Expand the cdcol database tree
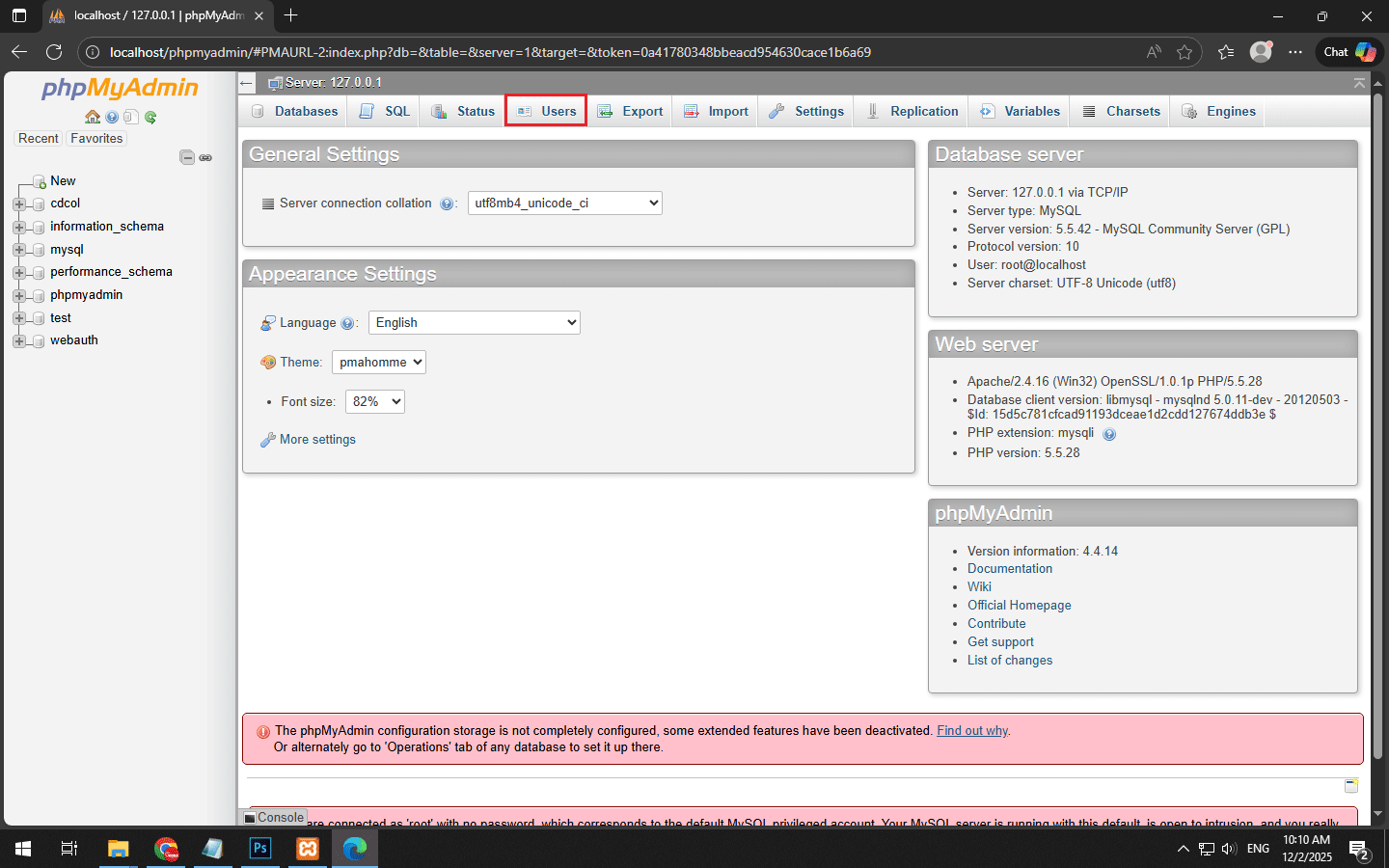This screenshot has width=1389, height=868. (x=18, y=203)
